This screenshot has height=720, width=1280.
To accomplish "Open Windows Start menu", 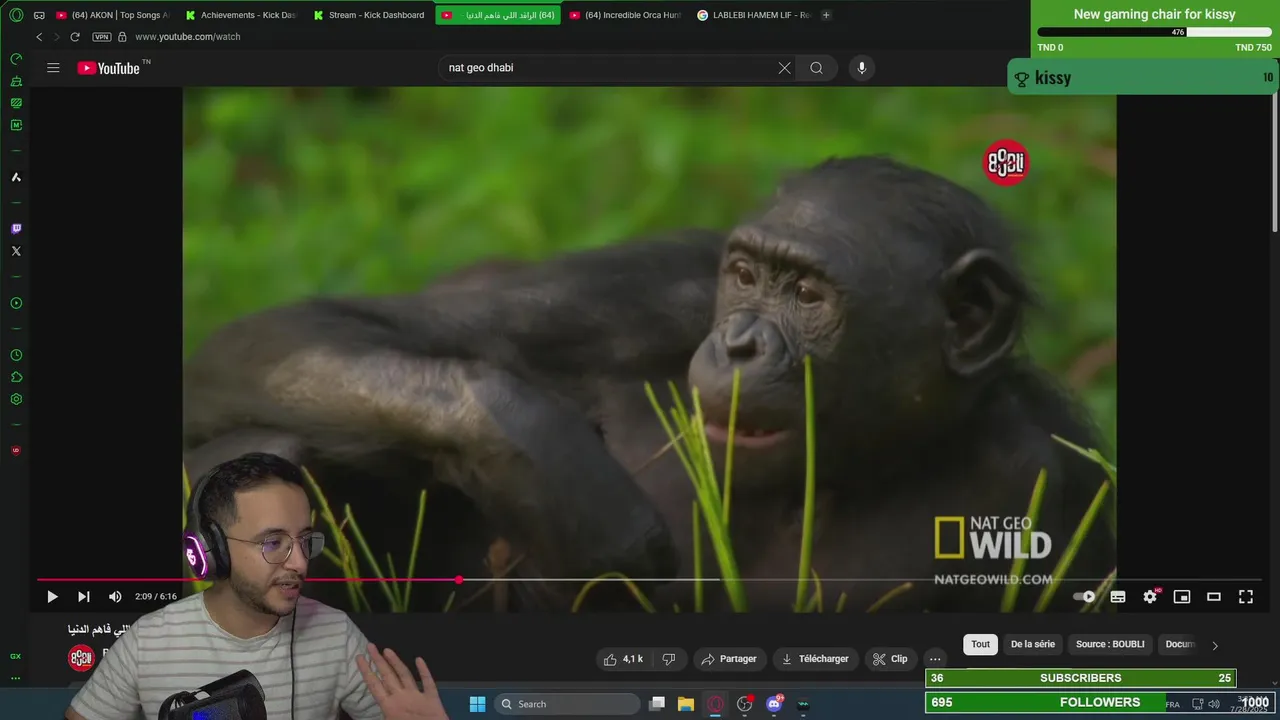I will [478, 704].
